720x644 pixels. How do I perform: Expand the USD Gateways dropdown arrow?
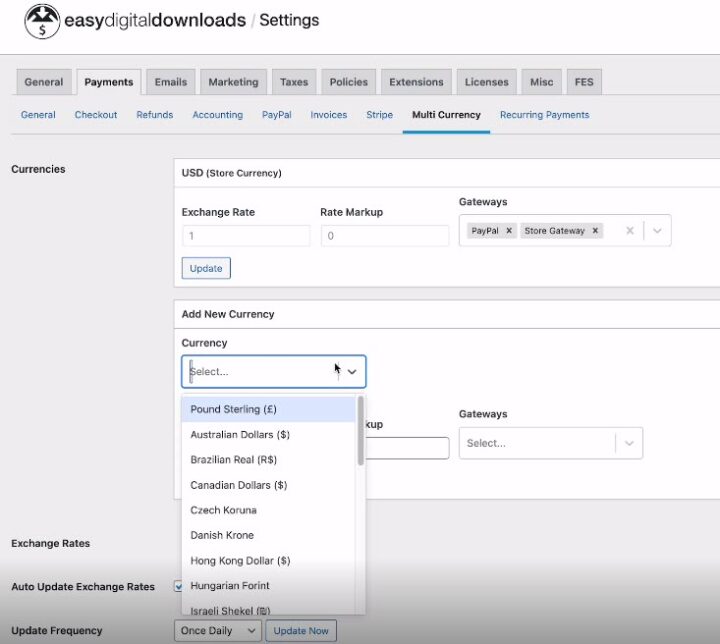(x=657, y=231)
